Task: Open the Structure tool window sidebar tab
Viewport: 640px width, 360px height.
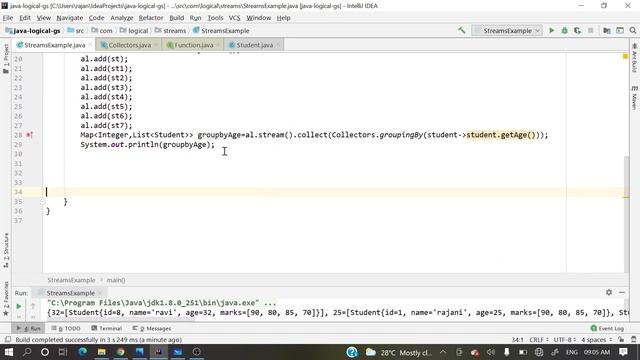Action: (x=6, y=251)
